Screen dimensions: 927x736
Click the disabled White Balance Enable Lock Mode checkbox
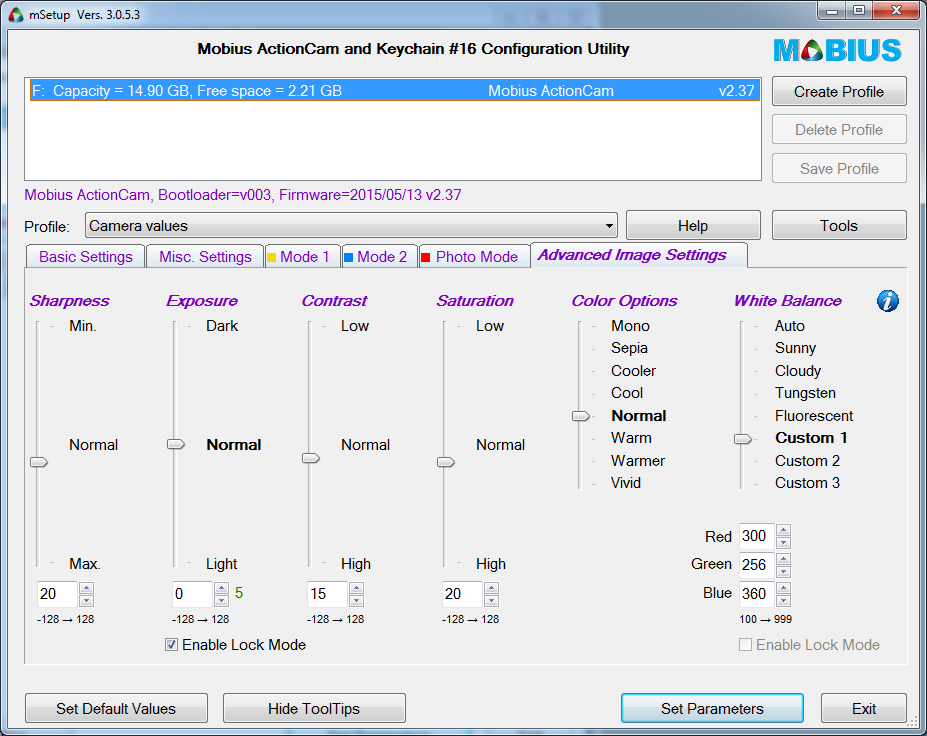(x=746, y=645)
